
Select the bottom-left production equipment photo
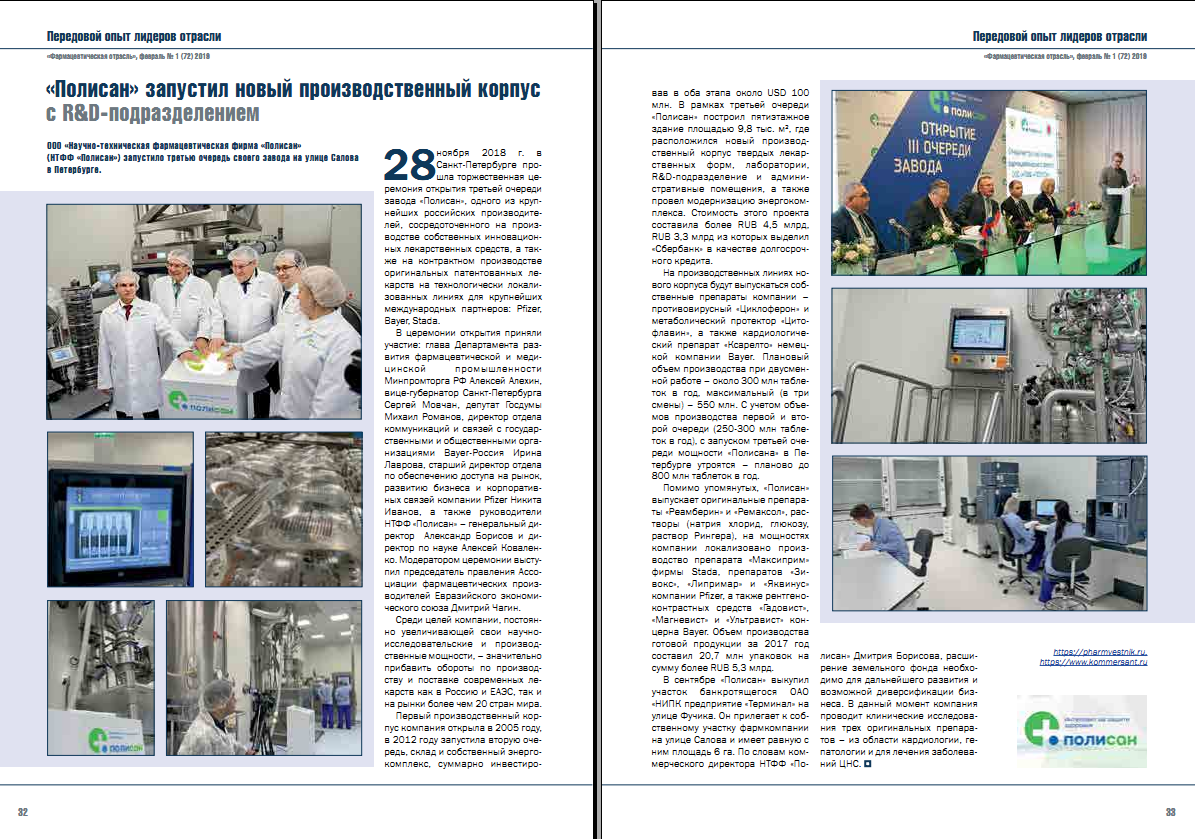pyautogui.click(x=100, y=677)
